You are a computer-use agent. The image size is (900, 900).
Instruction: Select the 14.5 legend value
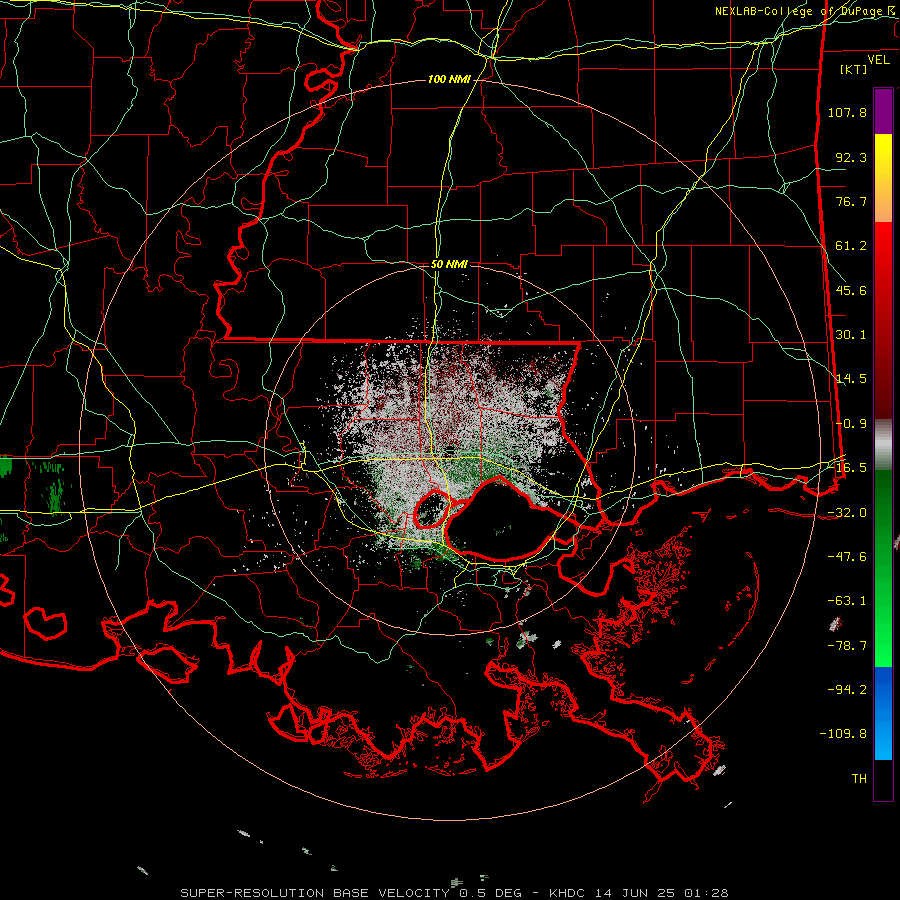[x=851, y=379]
